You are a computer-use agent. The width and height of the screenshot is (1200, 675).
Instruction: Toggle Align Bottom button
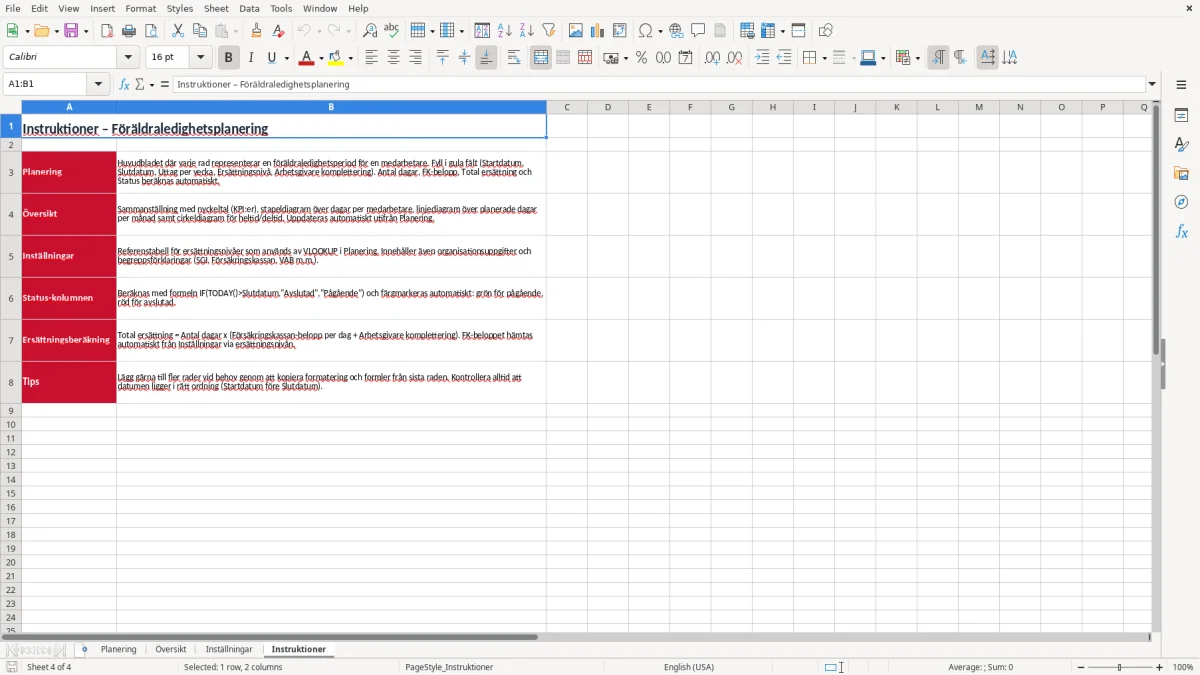click(x=486, y=58)
